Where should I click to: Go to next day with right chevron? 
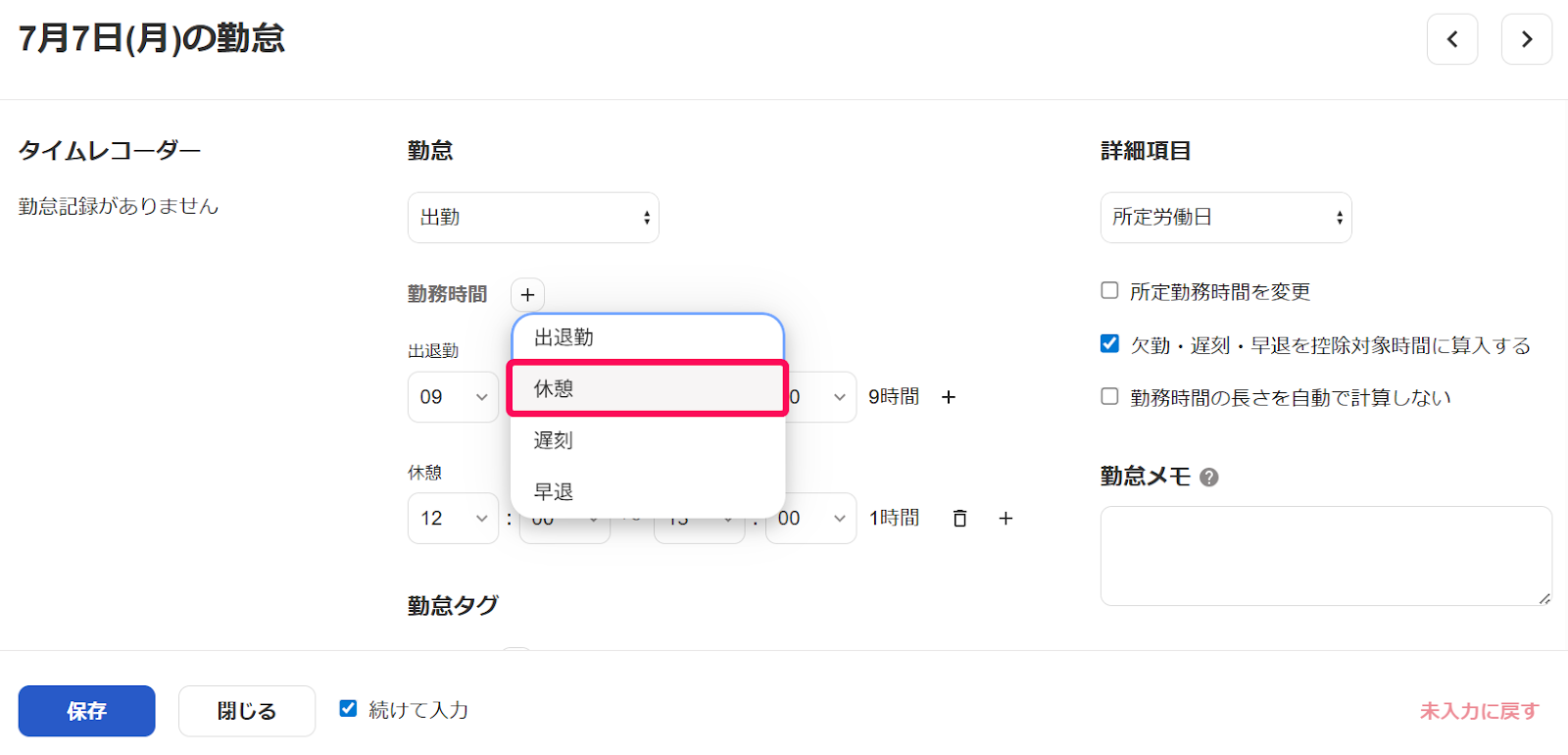pyautogui.click(x=1527, y=39)
